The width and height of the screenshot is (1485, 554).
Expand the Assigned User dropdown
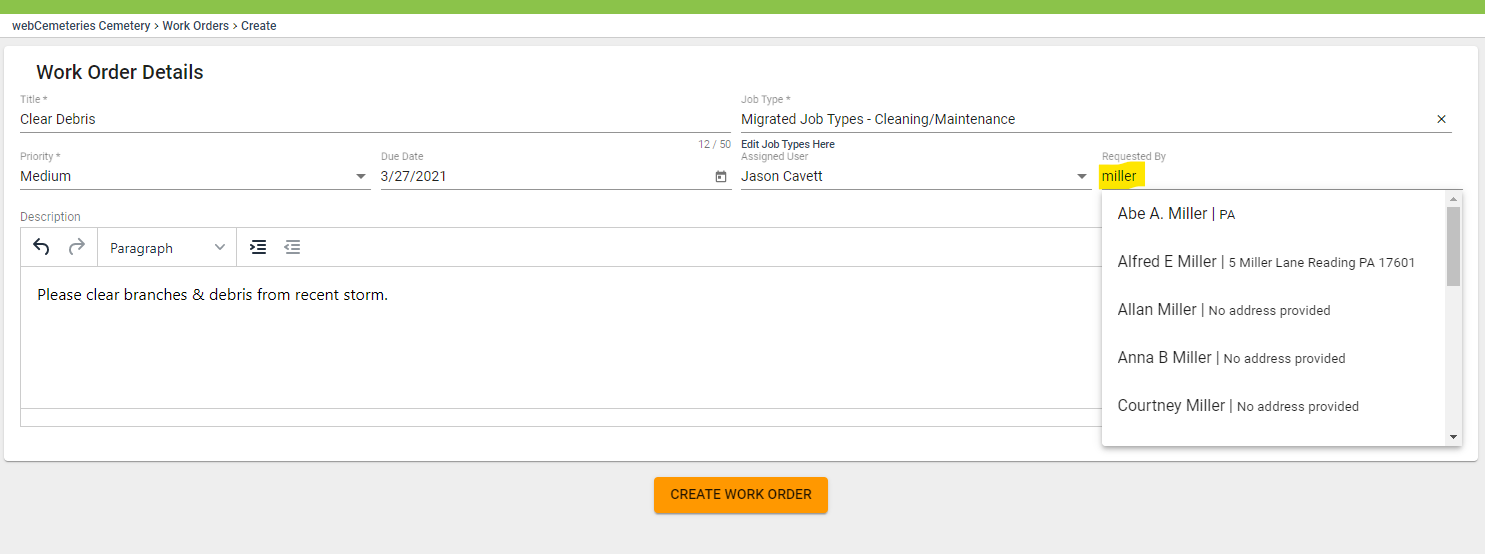pyautogui.click(x=1081, y=177)
